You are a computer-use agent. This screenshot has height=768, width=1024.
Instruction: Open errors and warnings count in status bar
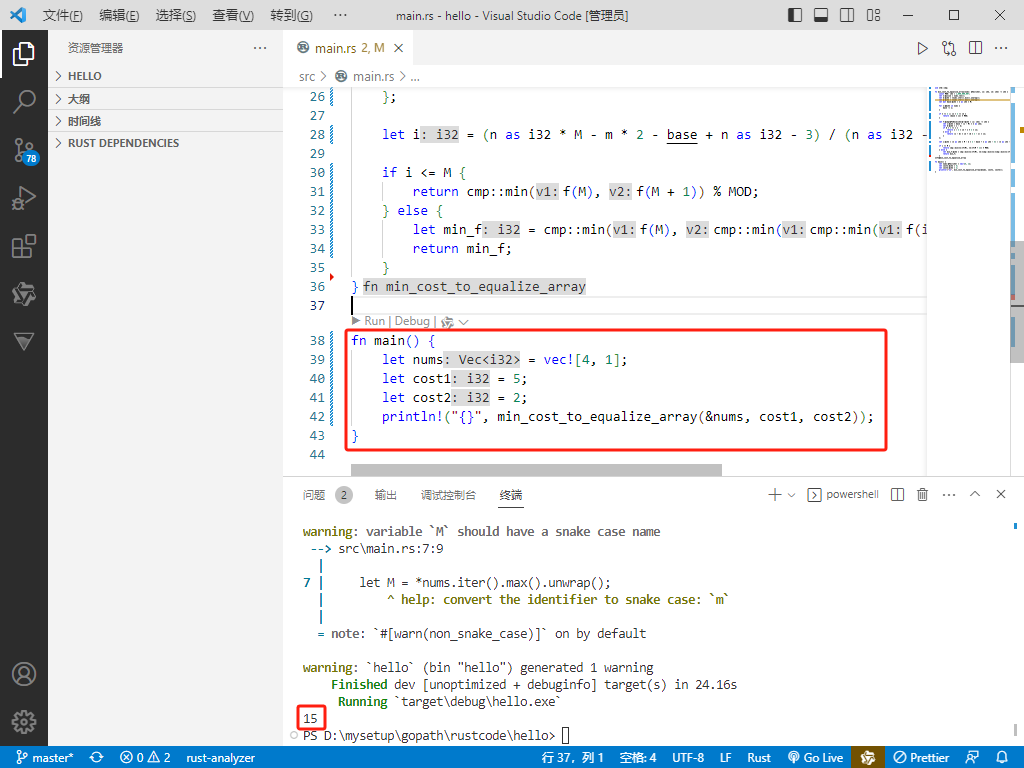145,758
